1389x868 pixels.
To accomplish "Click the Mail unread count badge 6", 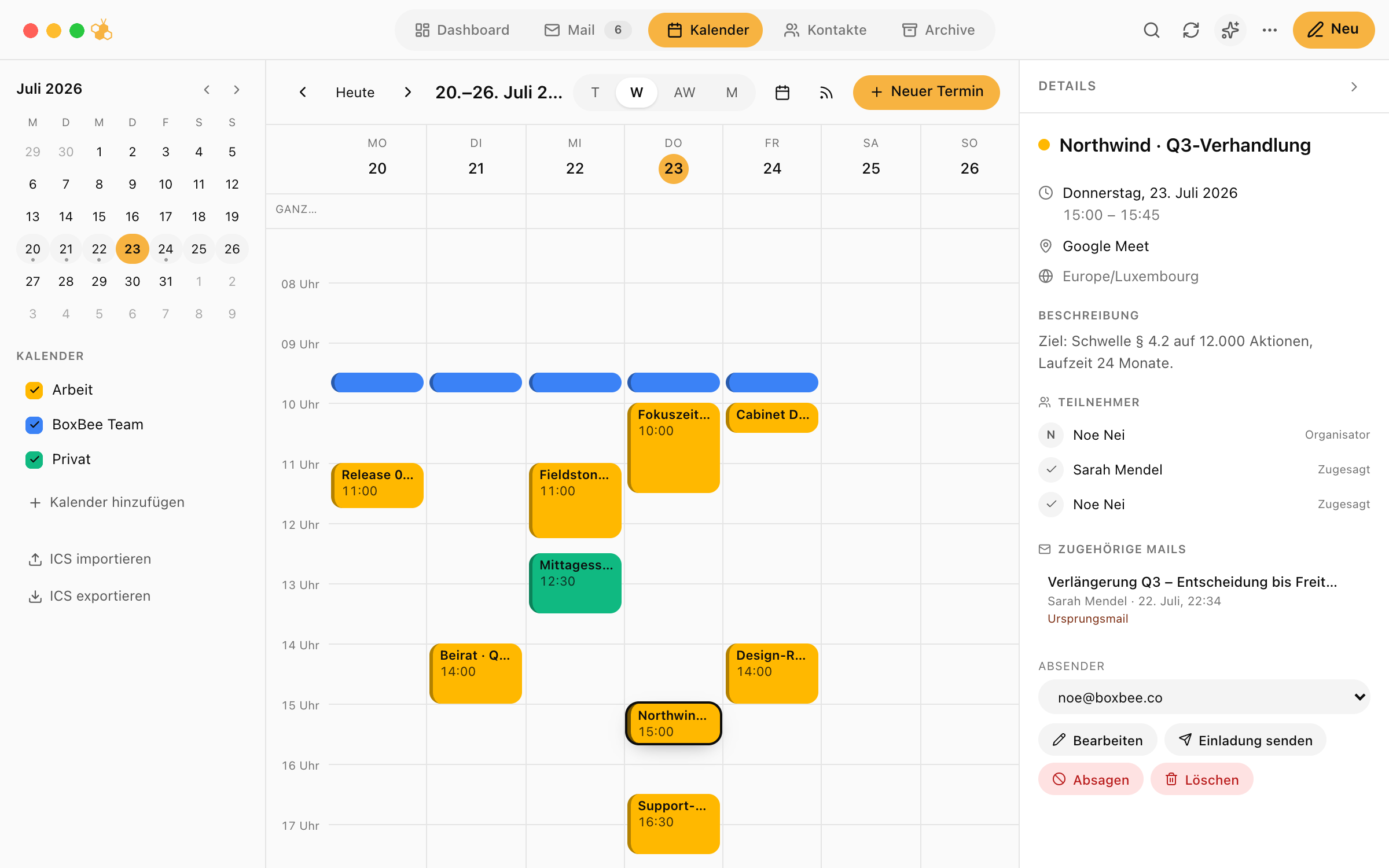I will tap(618, 30).
